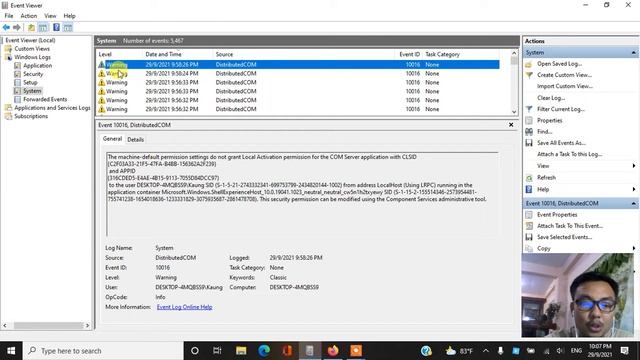Click the Event Log Online Help link
The image size is (640, 360).
pyautogui.click(x=184, y=307)
